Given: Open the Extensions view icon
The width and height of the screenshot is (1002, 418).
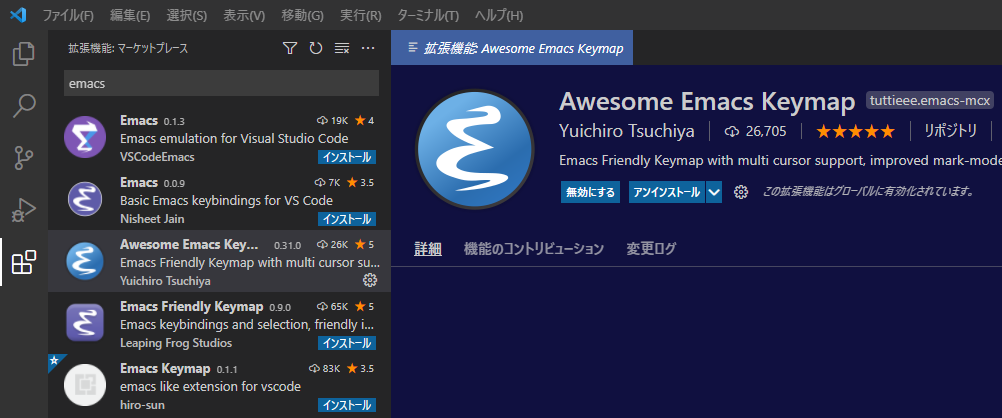Looking at the screenshot, I should pos(24,262).
